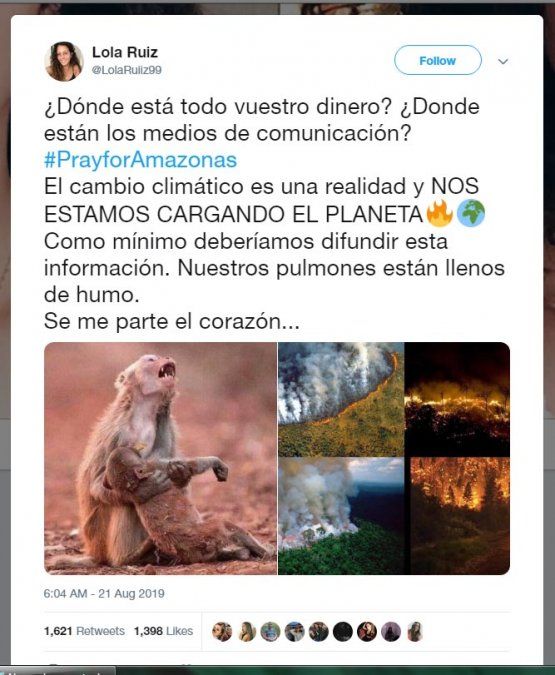Click the last liker avatar icon
Screen dimensions: 555x675
(x=415, y=632)
